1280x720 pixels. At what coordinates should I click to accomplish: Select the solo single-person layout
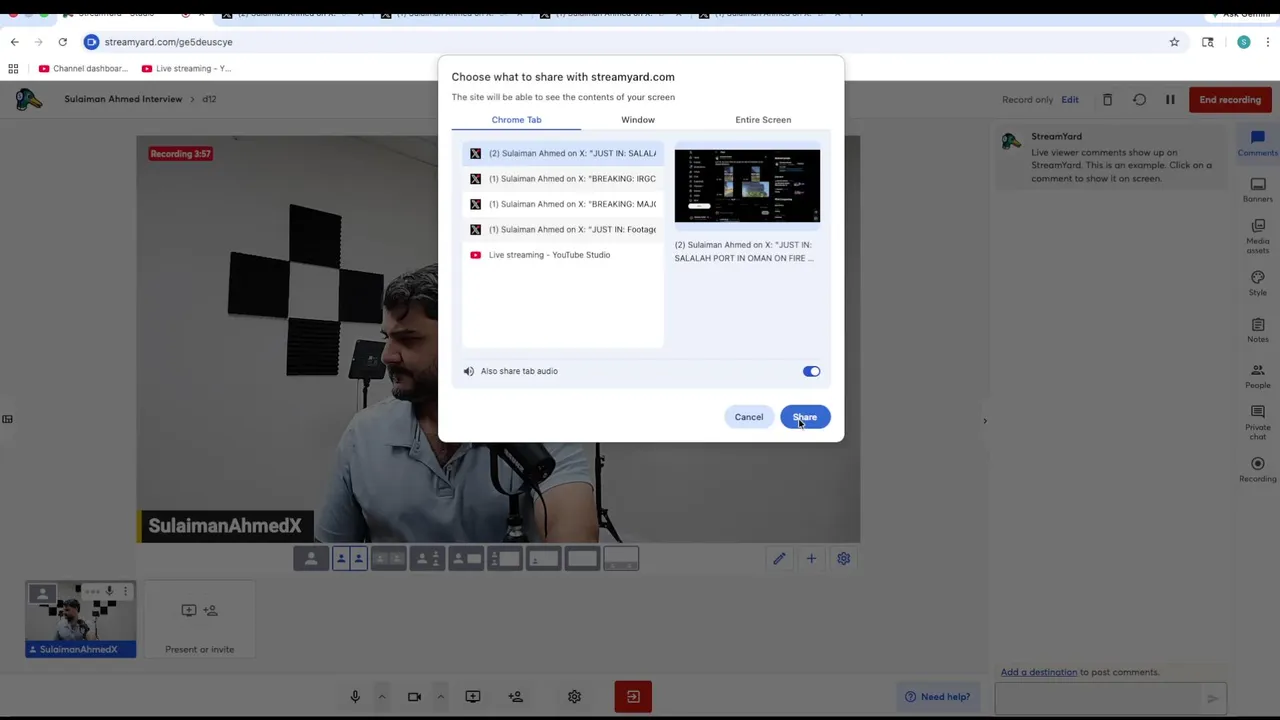(x=311, y=559)
